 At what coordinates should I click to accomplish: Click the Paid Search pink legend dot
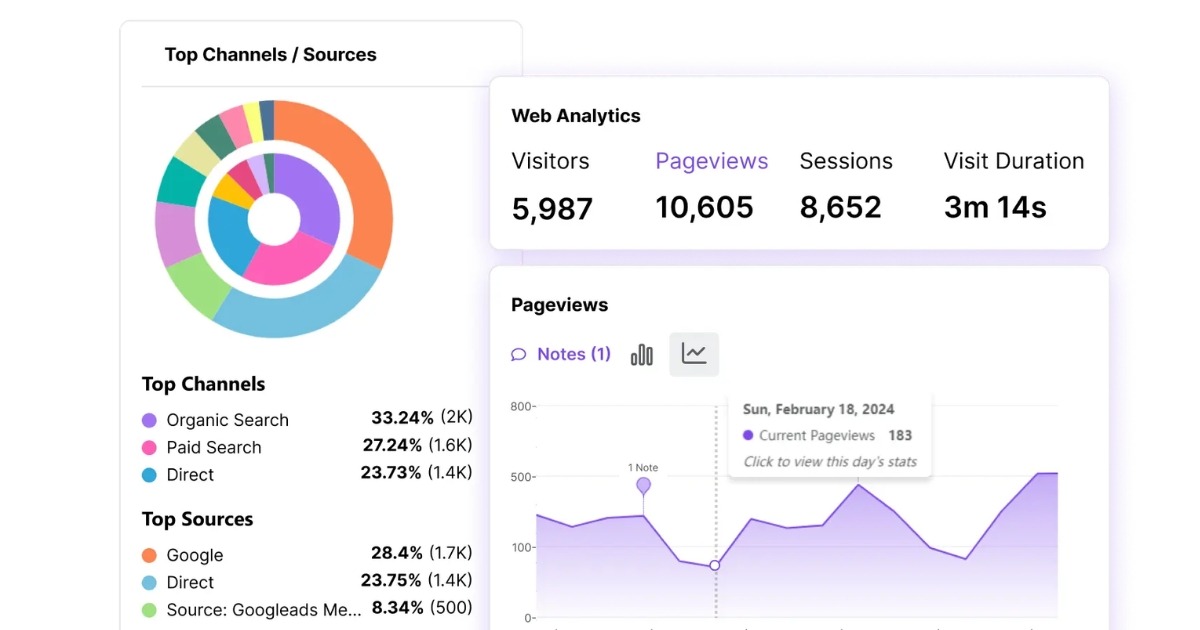tap(149, 447)
